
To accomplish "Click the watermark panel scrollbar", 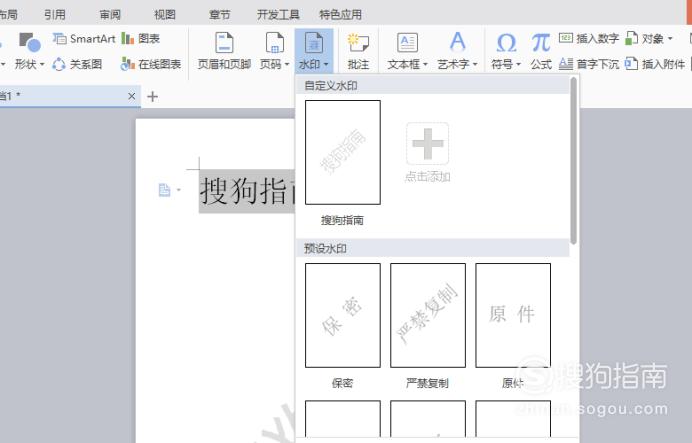I will point(573,161).
